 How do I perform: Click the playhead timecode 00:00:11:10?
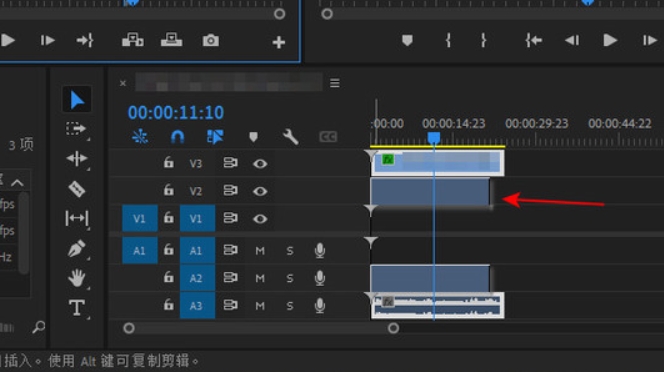(176, 113)
